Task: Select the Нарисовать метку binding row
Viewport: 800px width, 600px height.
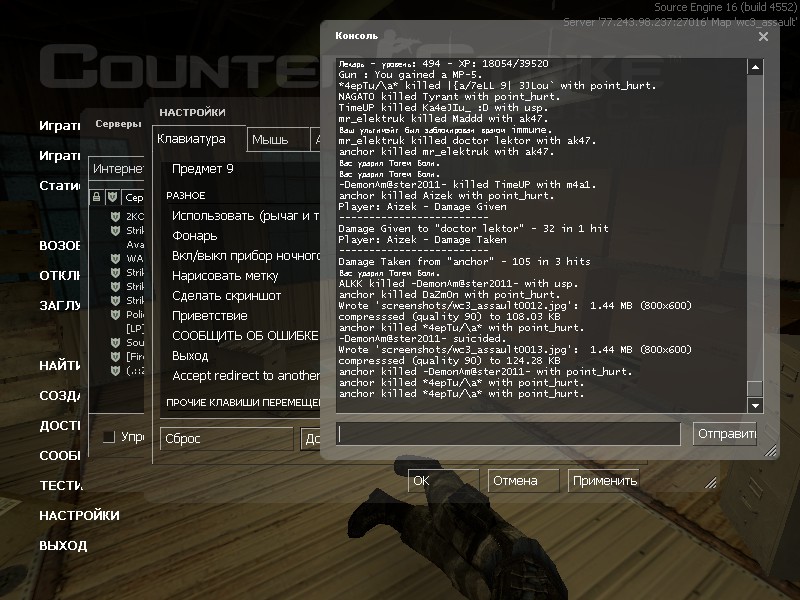Action: click(242, 276)
